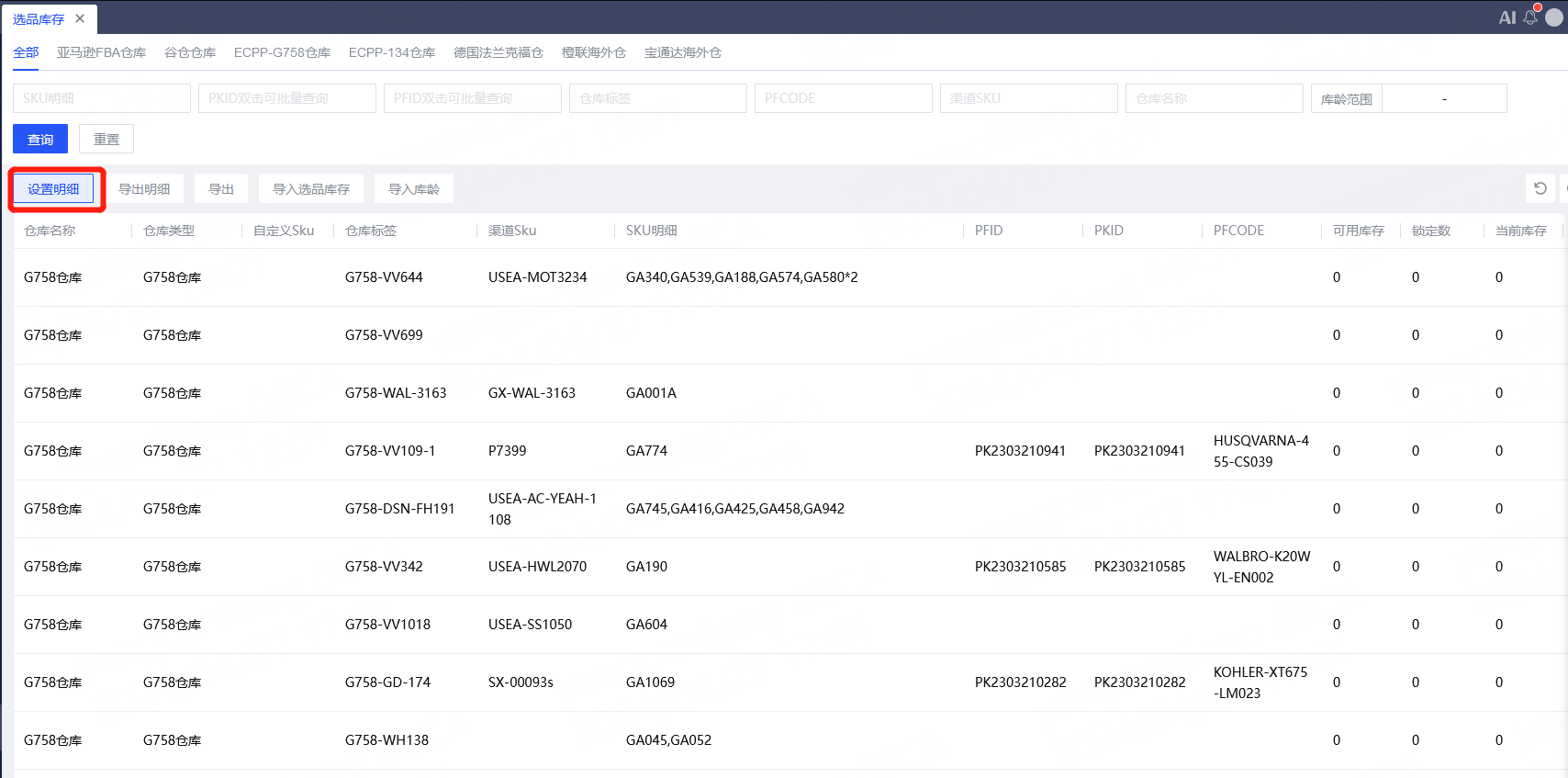1568x778 pixels.
Task: Open the notification bell
Action: point(1530,17)
